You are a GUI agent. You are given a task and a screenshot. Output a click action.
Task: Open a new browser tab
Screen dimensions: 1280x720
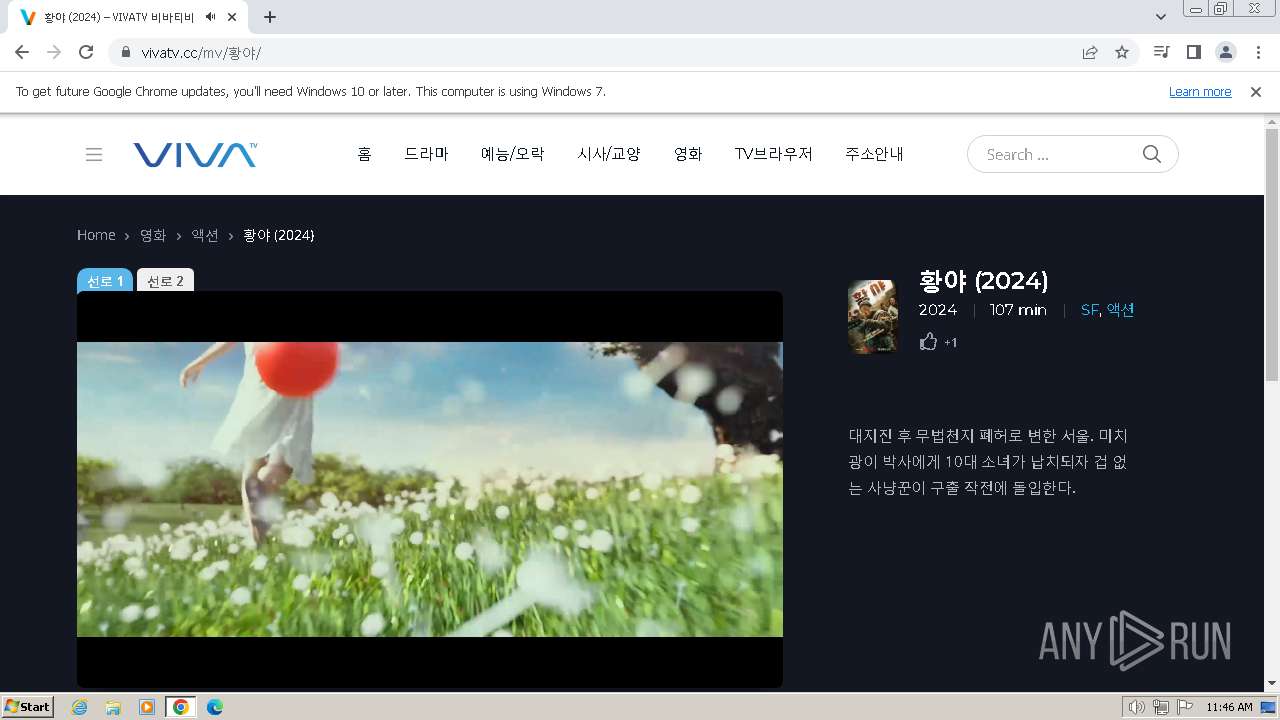(x=270, y=17)
